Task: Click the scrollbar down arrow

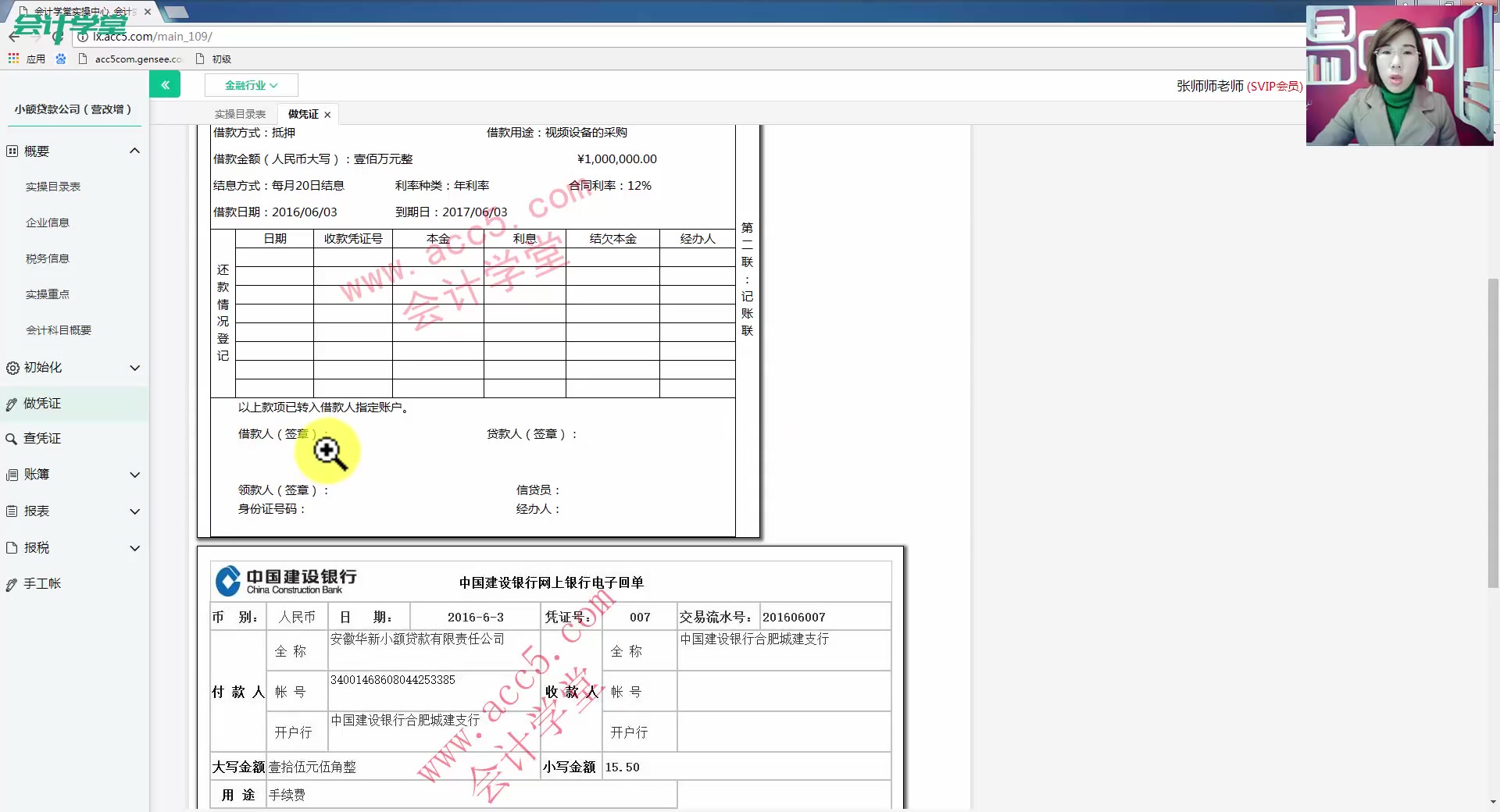Action: (x=1493, y=802)
